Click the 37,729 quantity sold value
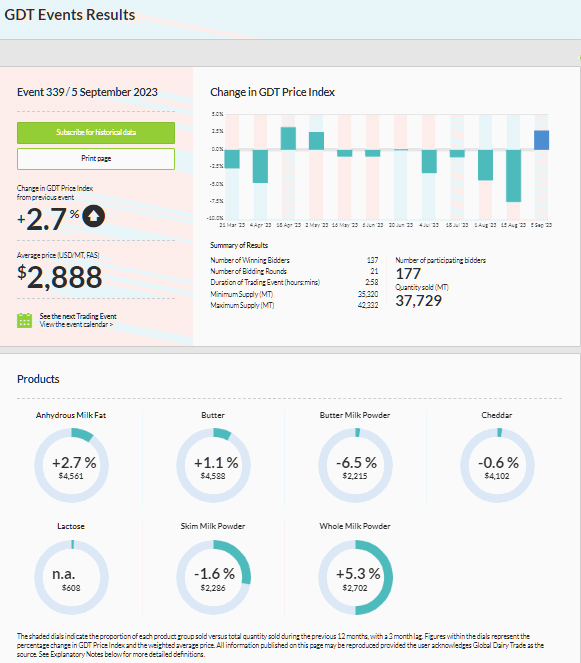Screen dimensions: 581x663 click(x=419, y=301)
